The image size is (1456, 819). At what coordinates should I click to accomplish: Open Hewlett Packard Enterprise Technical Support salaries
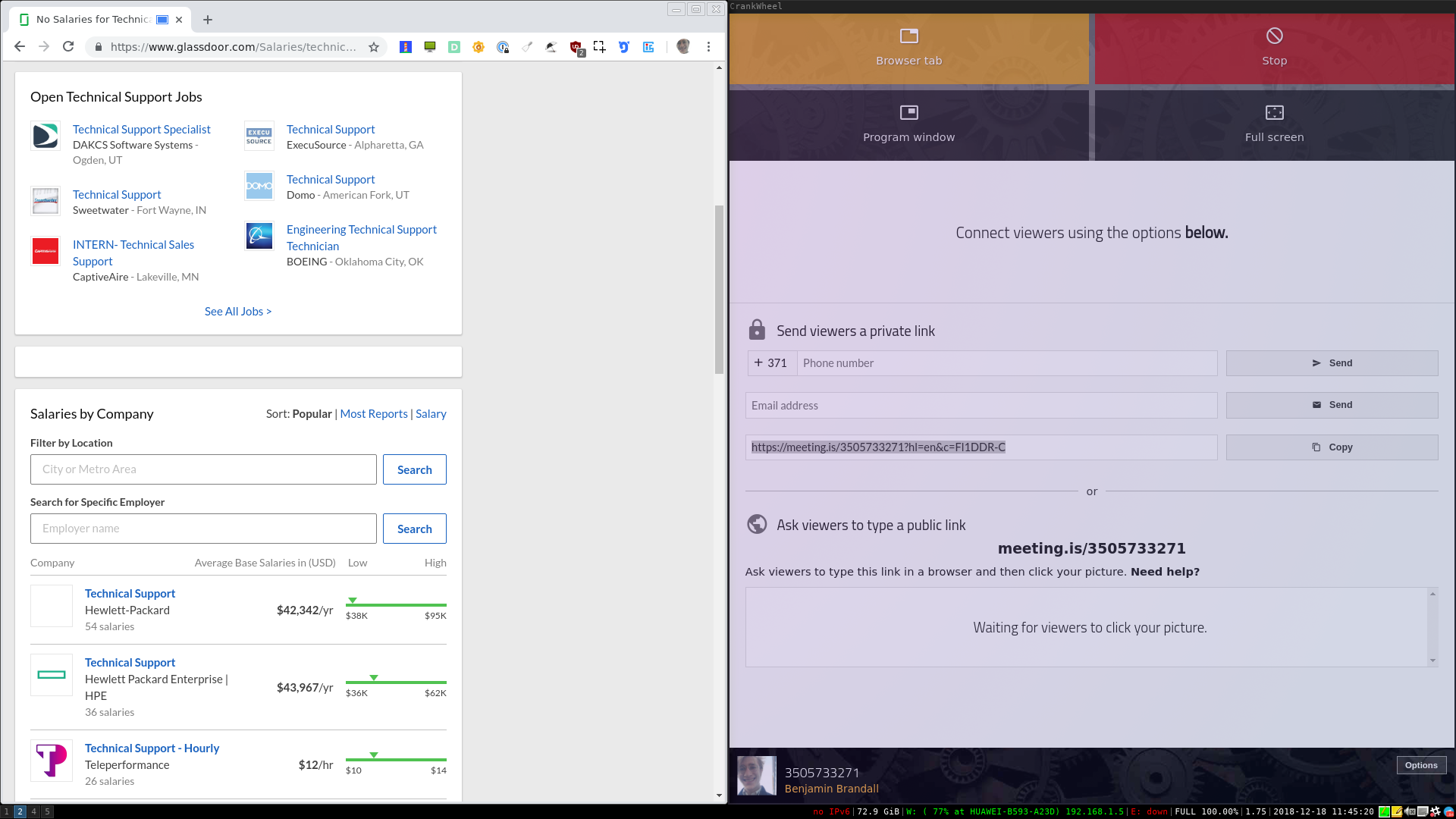point(130,663)
